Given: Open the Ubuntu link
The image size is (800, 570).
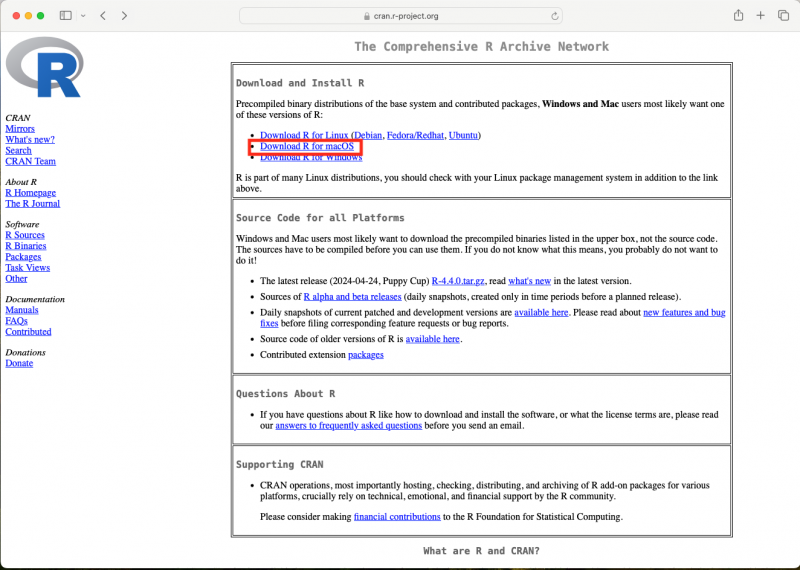Looking at the screenshot, I should tap(463, 135).
